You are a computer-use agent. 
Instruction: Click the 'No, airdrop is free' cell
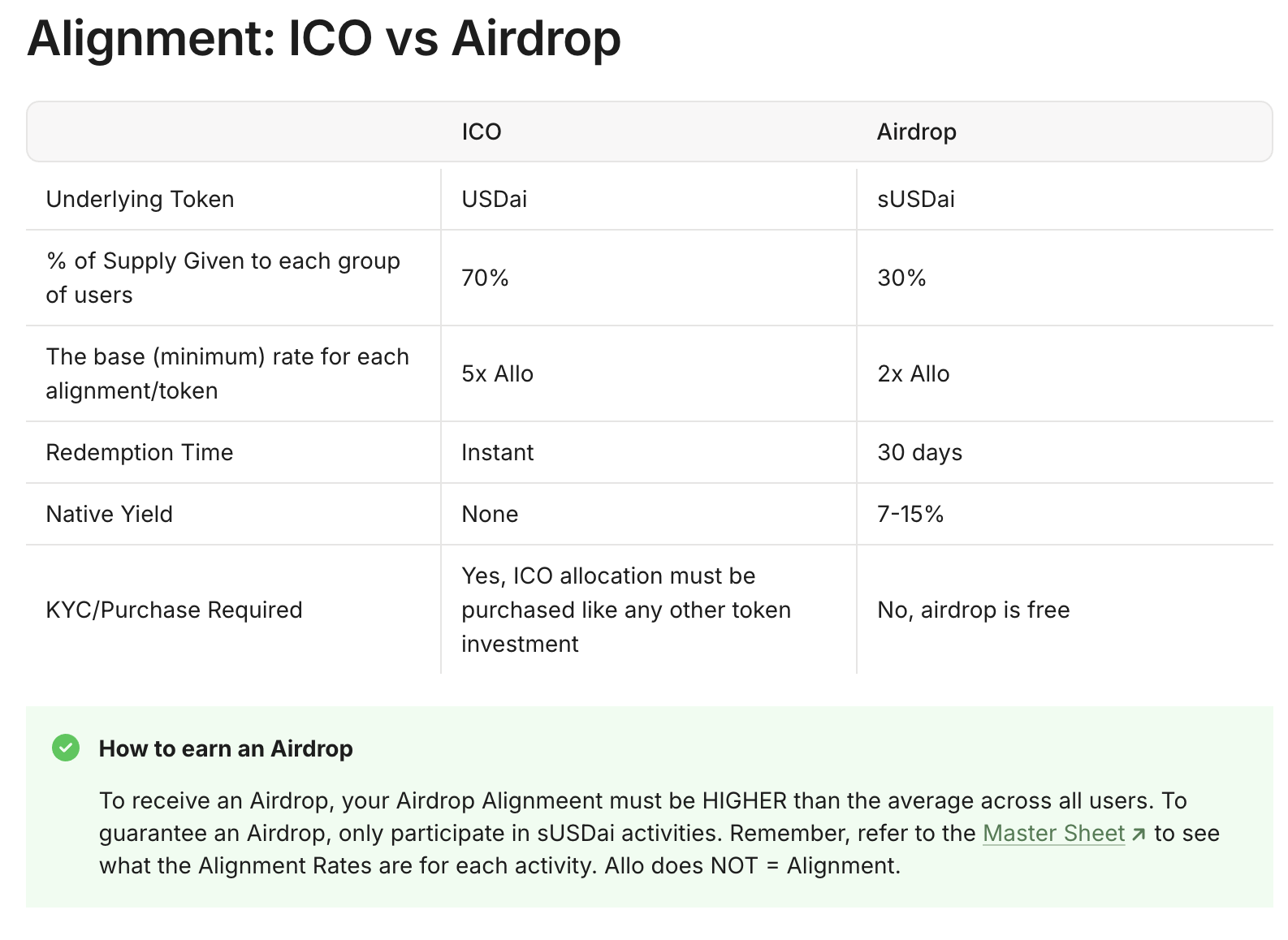tap(973, 610)
